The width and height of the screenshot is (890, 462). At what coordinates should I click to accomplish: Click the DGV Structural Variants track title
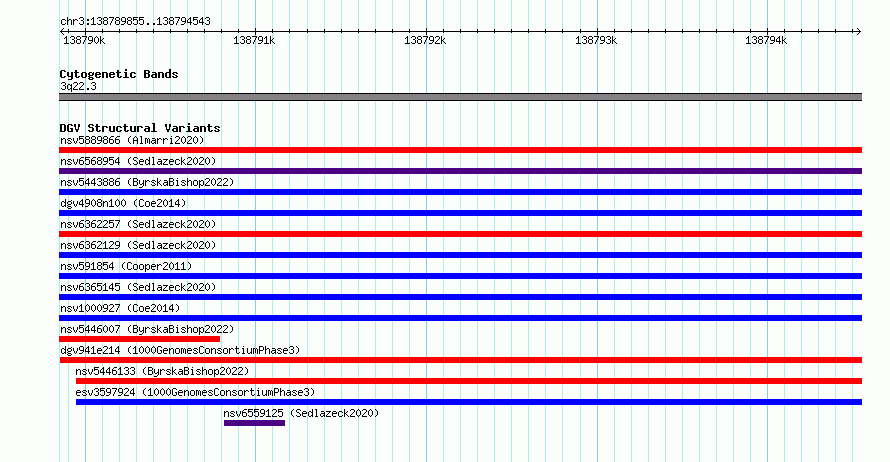[140, 128]
